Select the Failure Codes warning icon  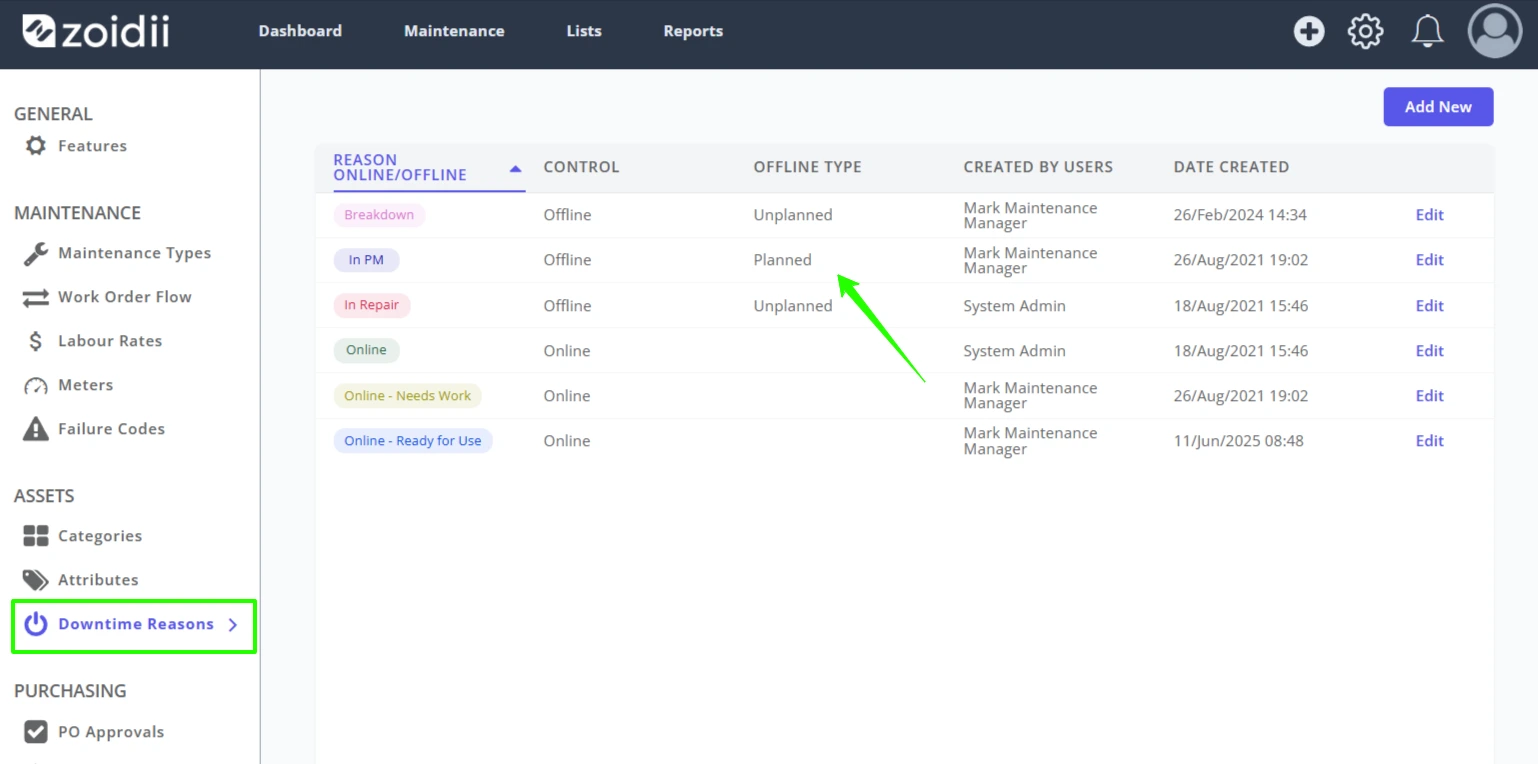tap(36, 429)
